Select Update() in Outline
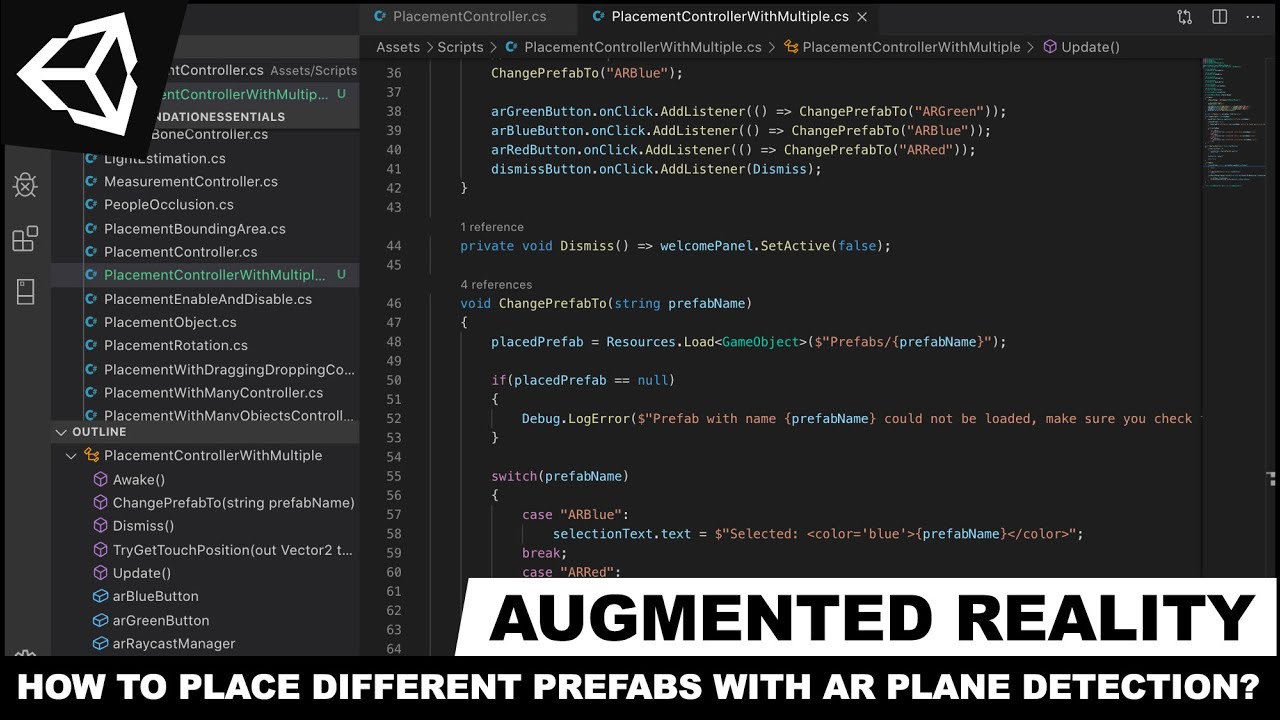1280x720 pixels. (141, 573)
